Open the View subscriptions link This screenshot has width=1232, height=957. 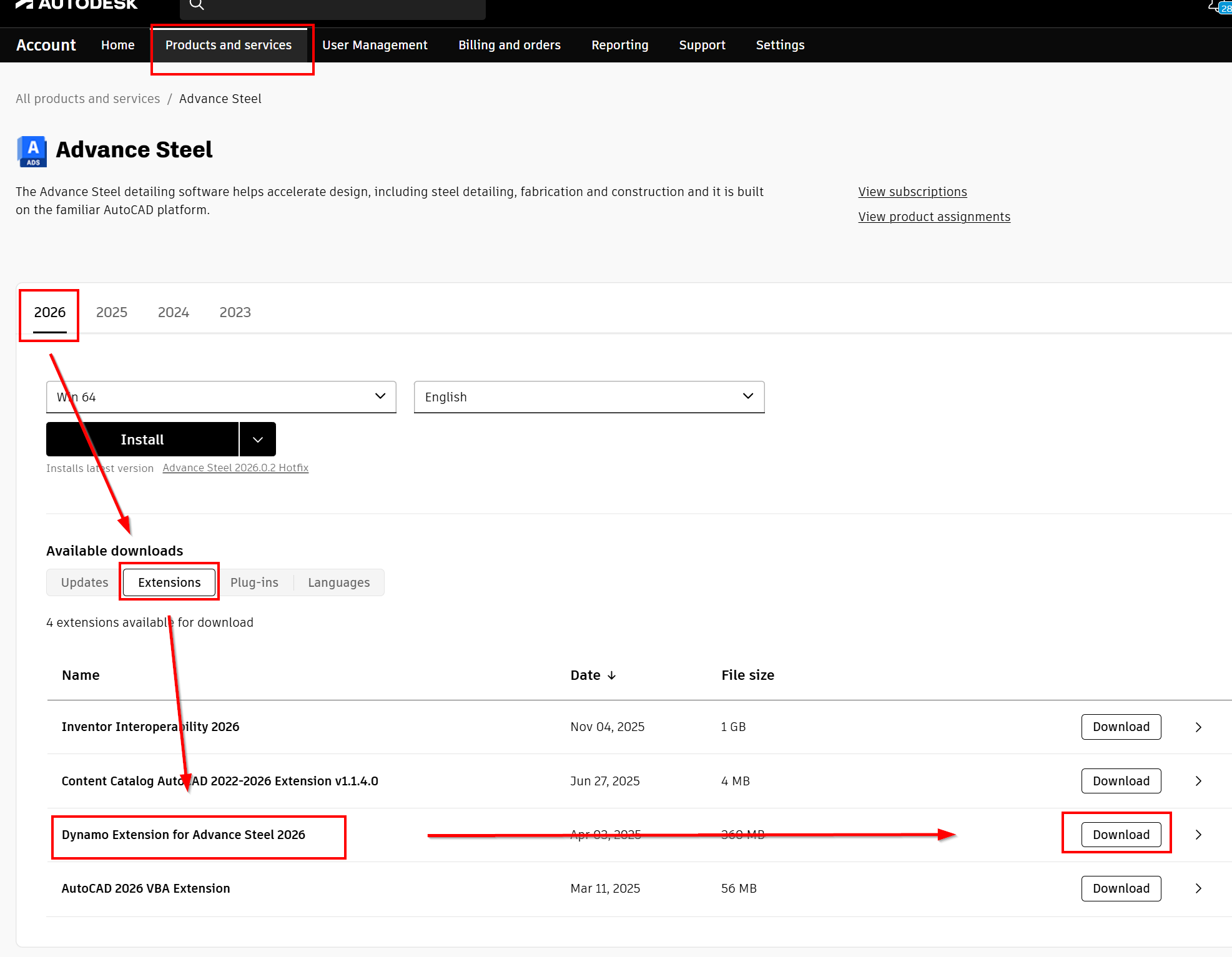tap(912, 192)
